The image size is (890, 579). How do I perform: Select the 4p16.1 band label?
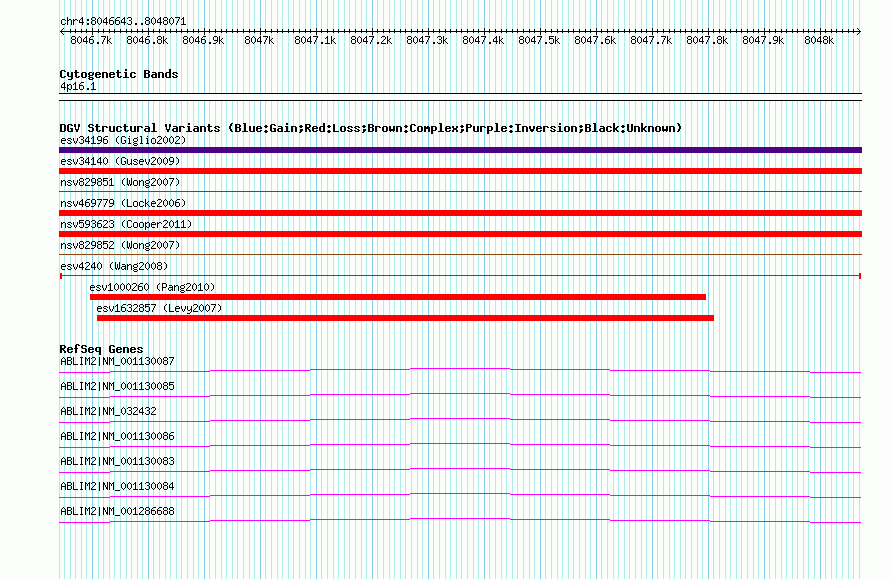click(x=78, y=86)
